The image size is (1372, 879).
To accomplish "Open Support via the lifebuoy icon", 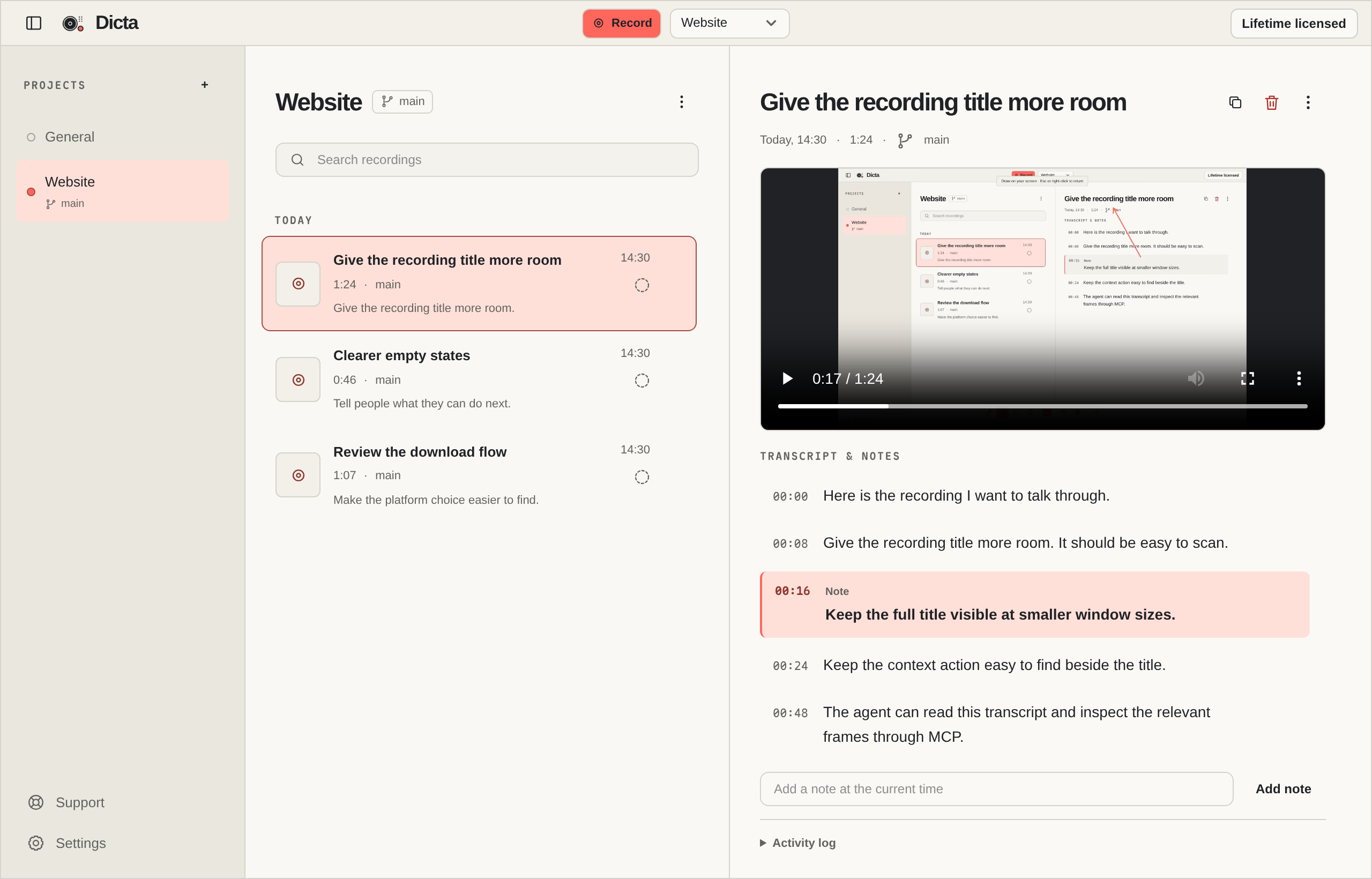I will pyautogui.click(x=36, y=802).
